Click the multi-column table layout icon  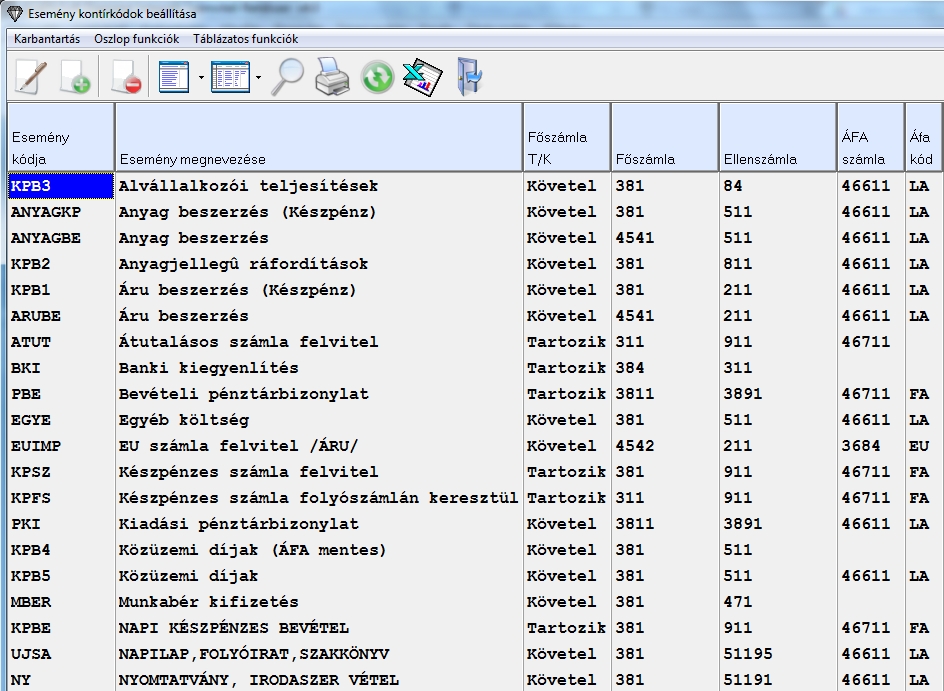click(230, 77)
